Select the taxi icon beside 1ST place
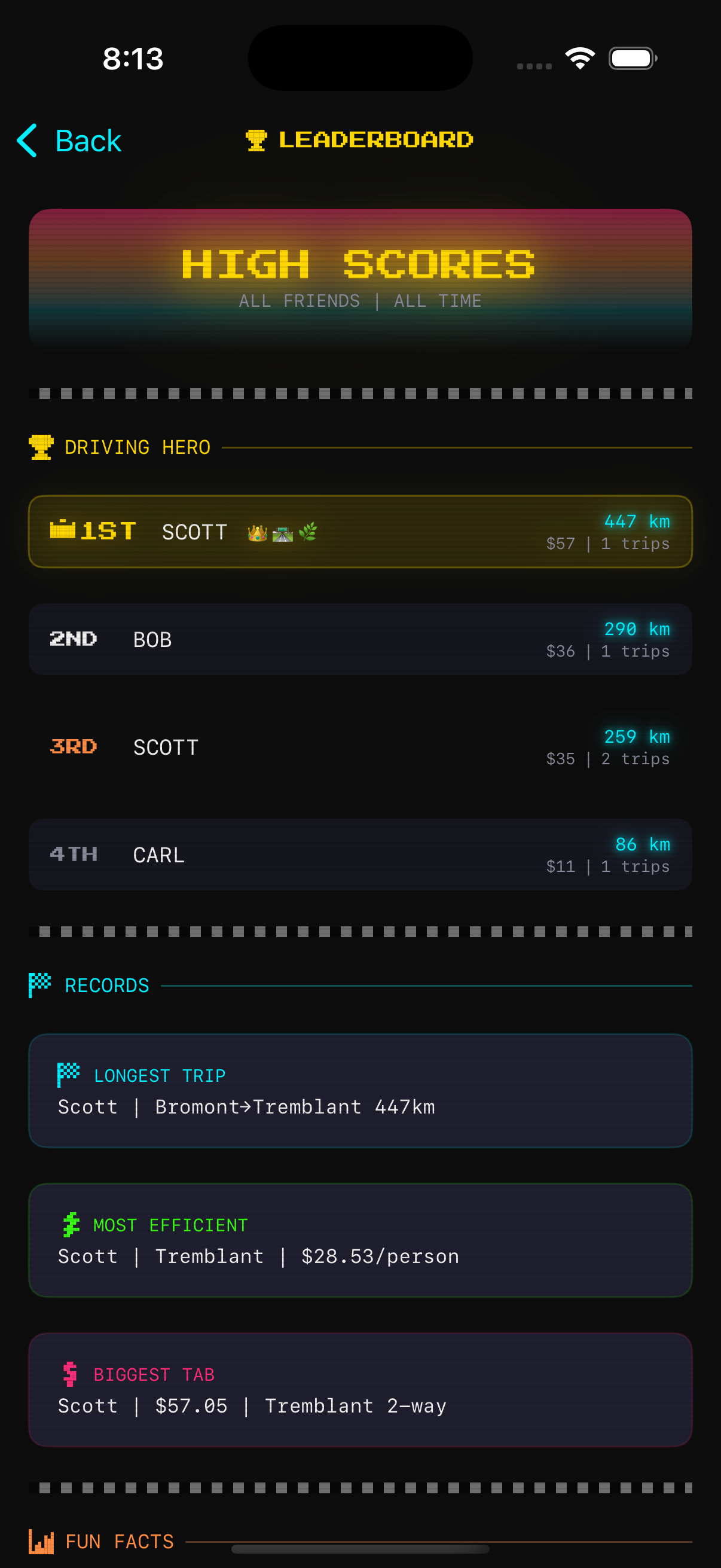The height and width of the screenshot is (1568, 721). click(63, 530)
